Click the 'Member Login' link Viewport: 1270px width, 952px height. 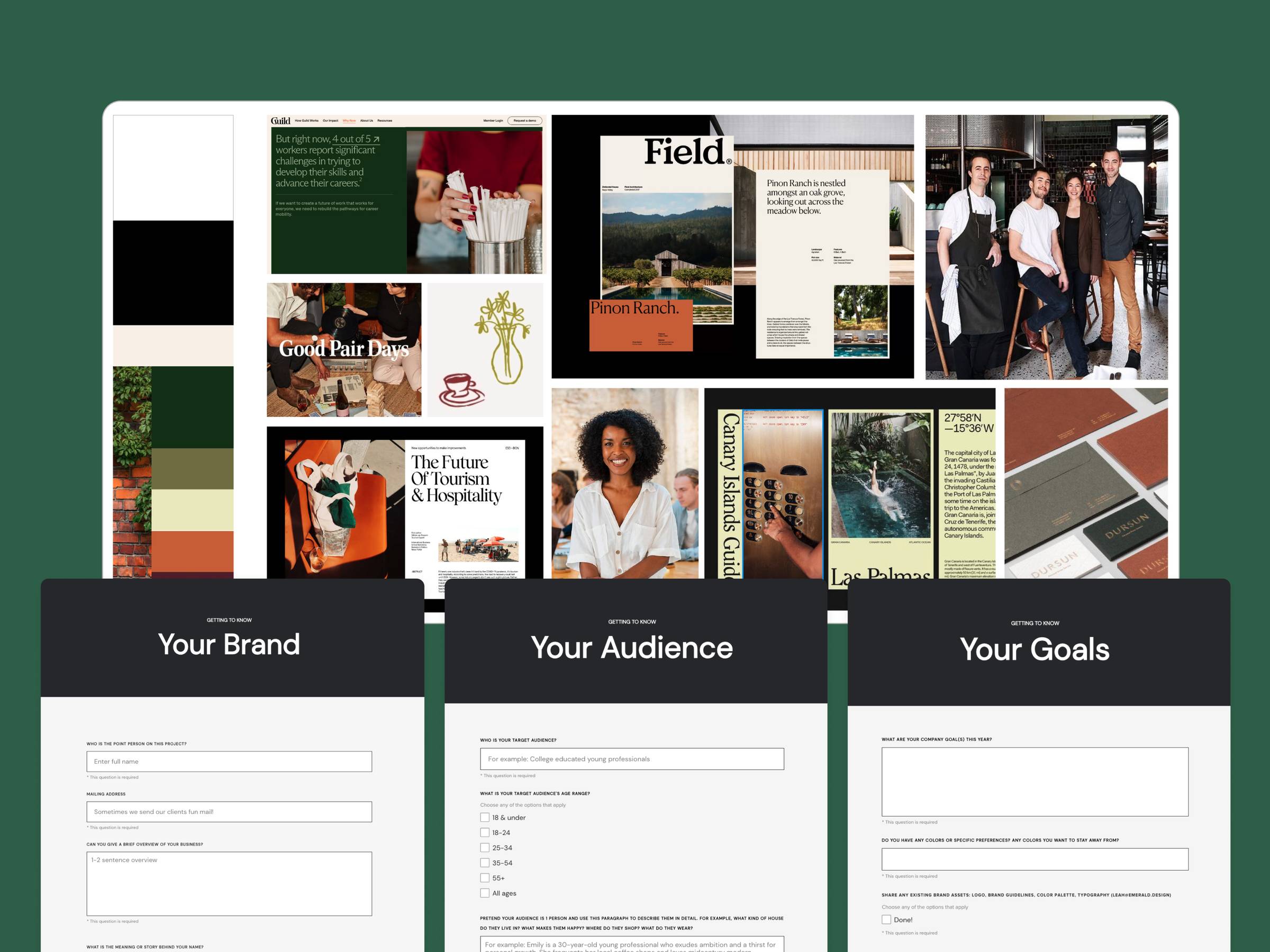click(x=493, y=121)
